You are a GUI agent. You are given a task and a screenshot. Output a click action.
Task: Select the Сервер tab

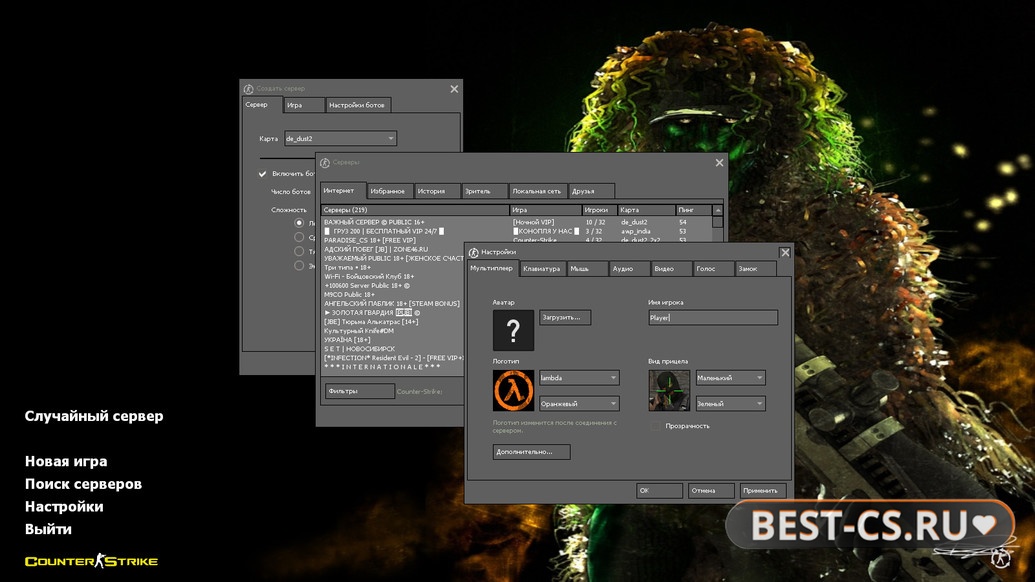(261, 104)
